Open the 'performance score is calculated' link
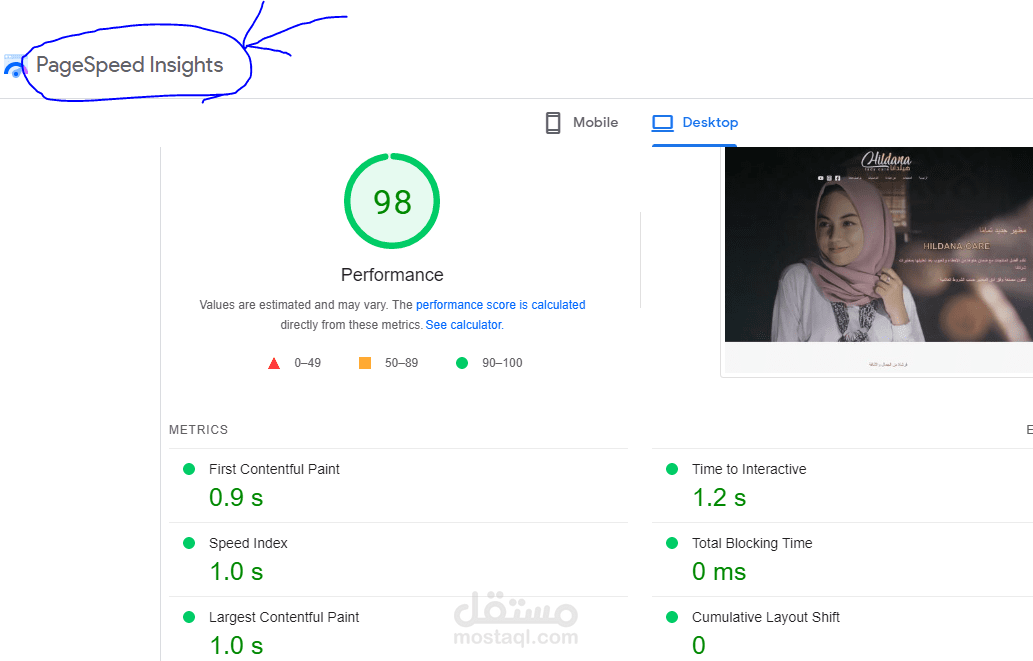1033x661 pixels. 500,305
